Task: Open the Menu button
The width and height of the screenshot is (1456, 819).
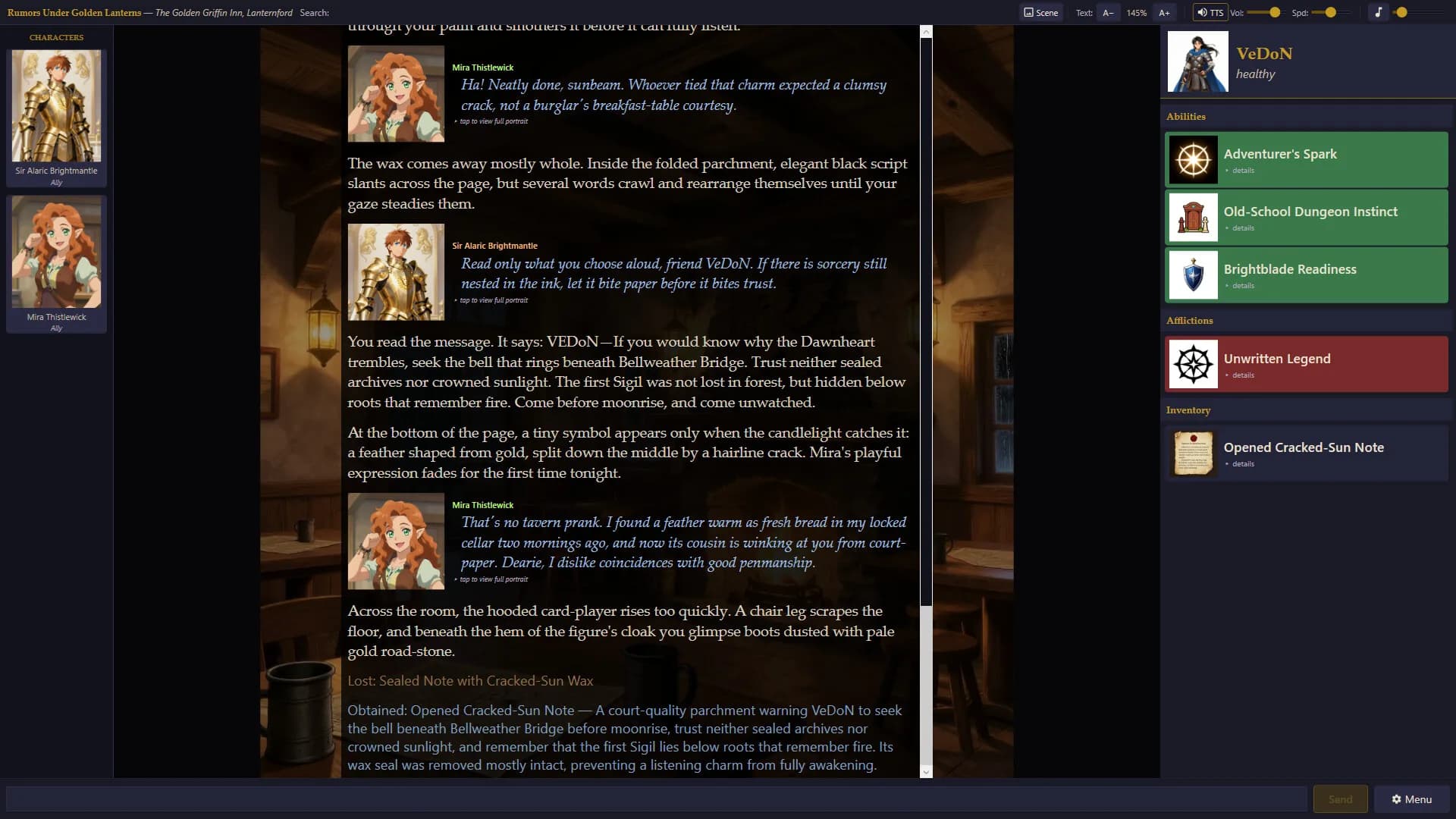Action: pos(1411,799)
